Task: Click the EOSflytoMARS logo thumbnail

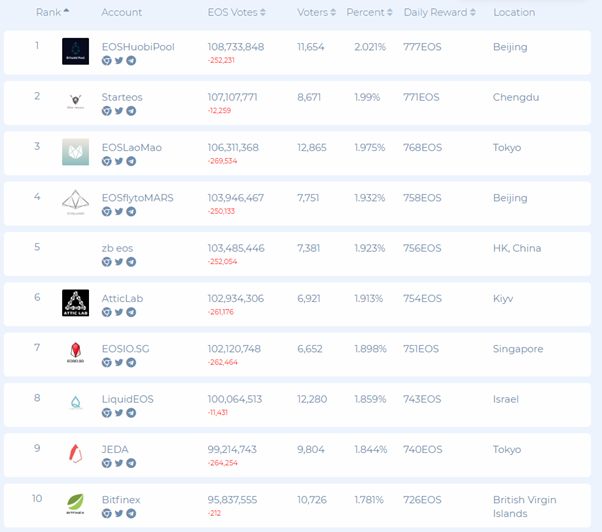Action: pyautogui.click(x=76, y=202)
